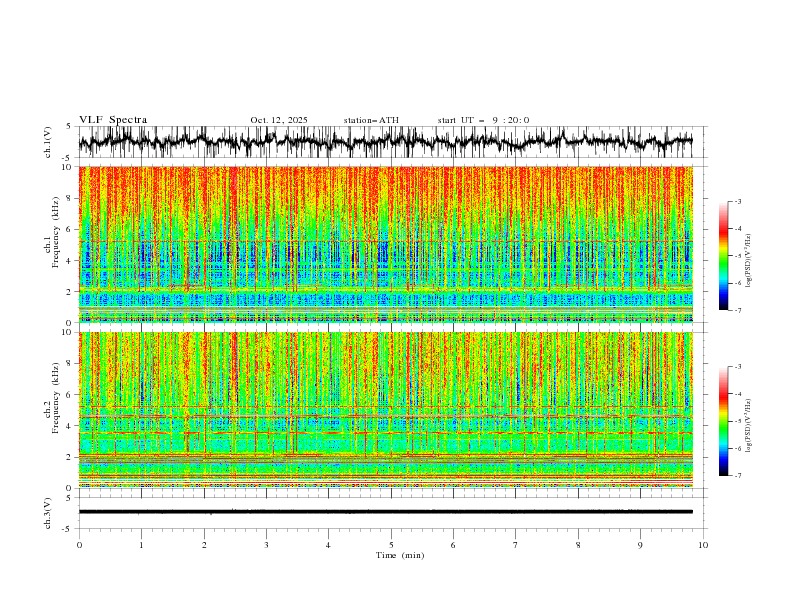Click the ch.3(V) waveform trace
Screen dimensions: 792x612
(386, 512)
